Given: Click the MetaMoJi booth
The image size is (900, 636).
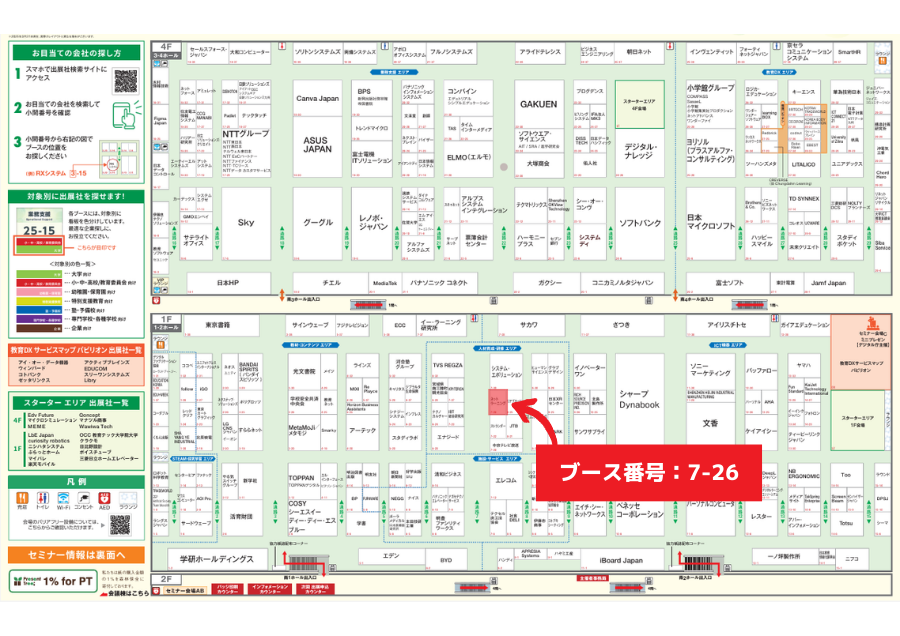Looking at the screenshot, I should (x=304, y=431).
